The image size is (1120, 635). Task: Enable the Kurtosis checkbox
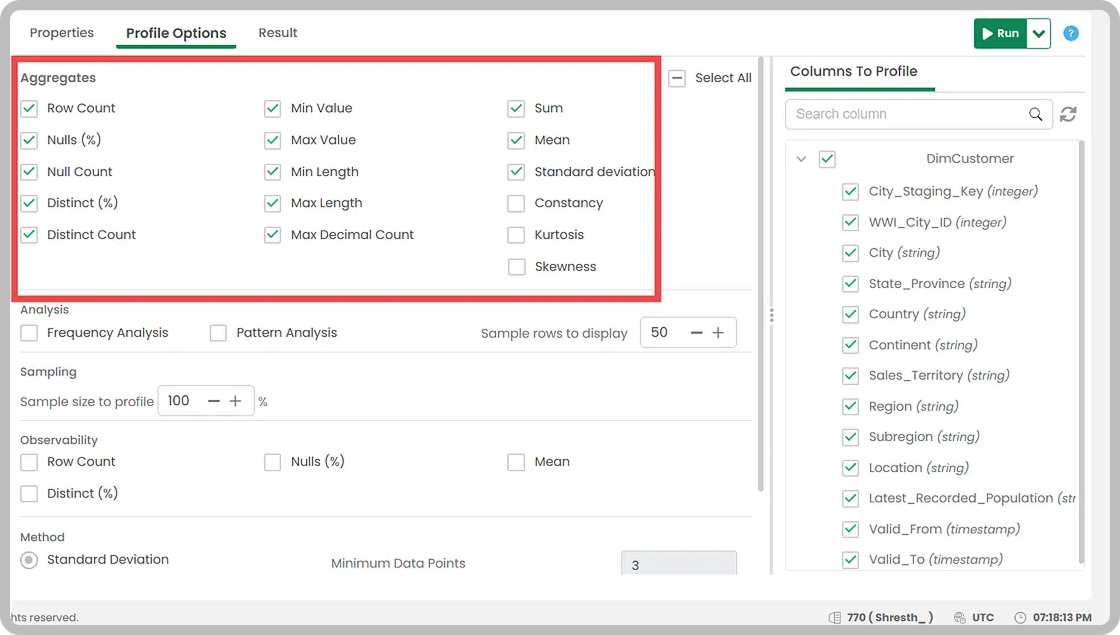click(x=516, y=235)
